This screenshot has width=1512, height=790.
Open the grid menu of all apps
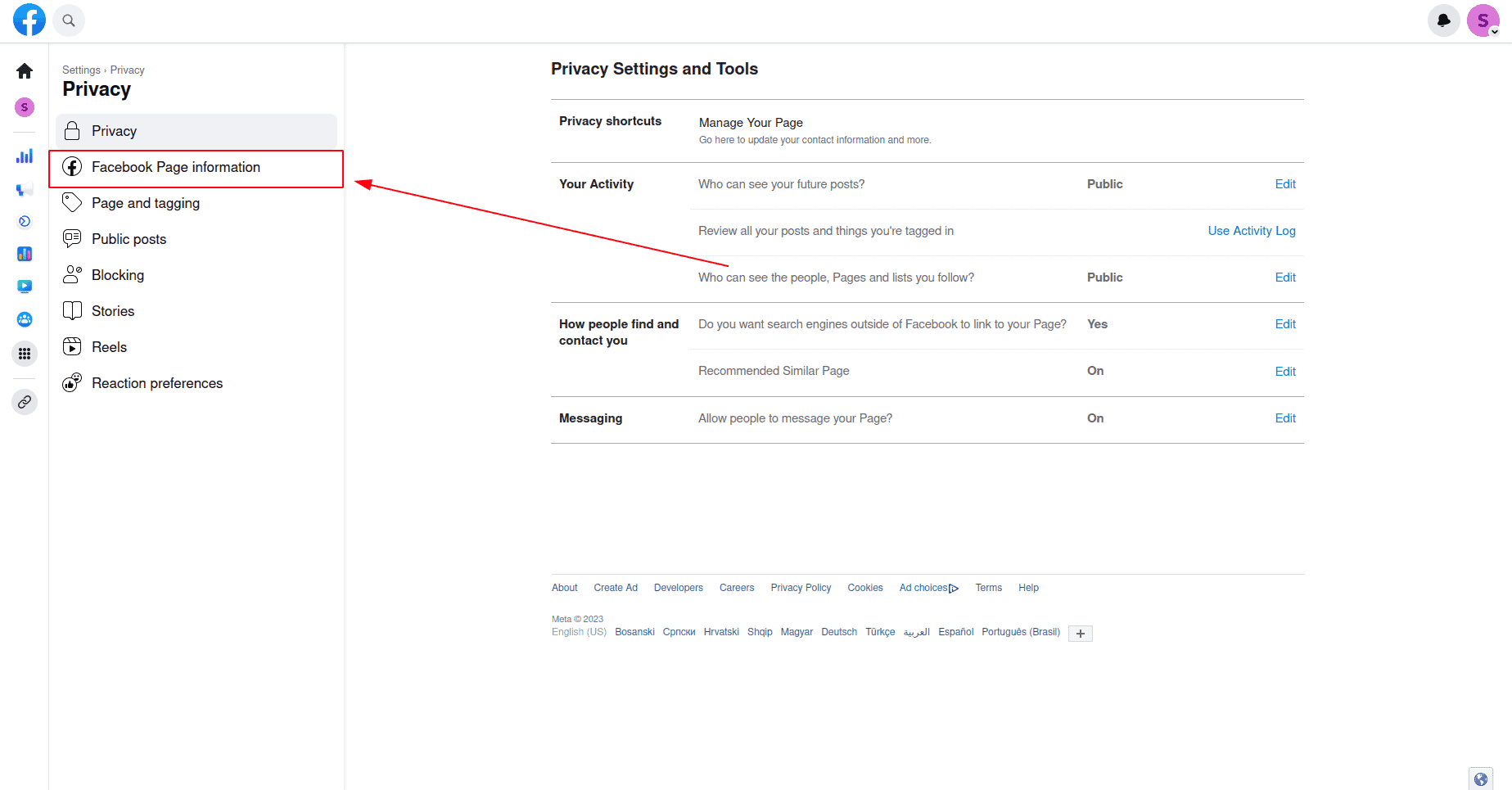coord(25,354)
